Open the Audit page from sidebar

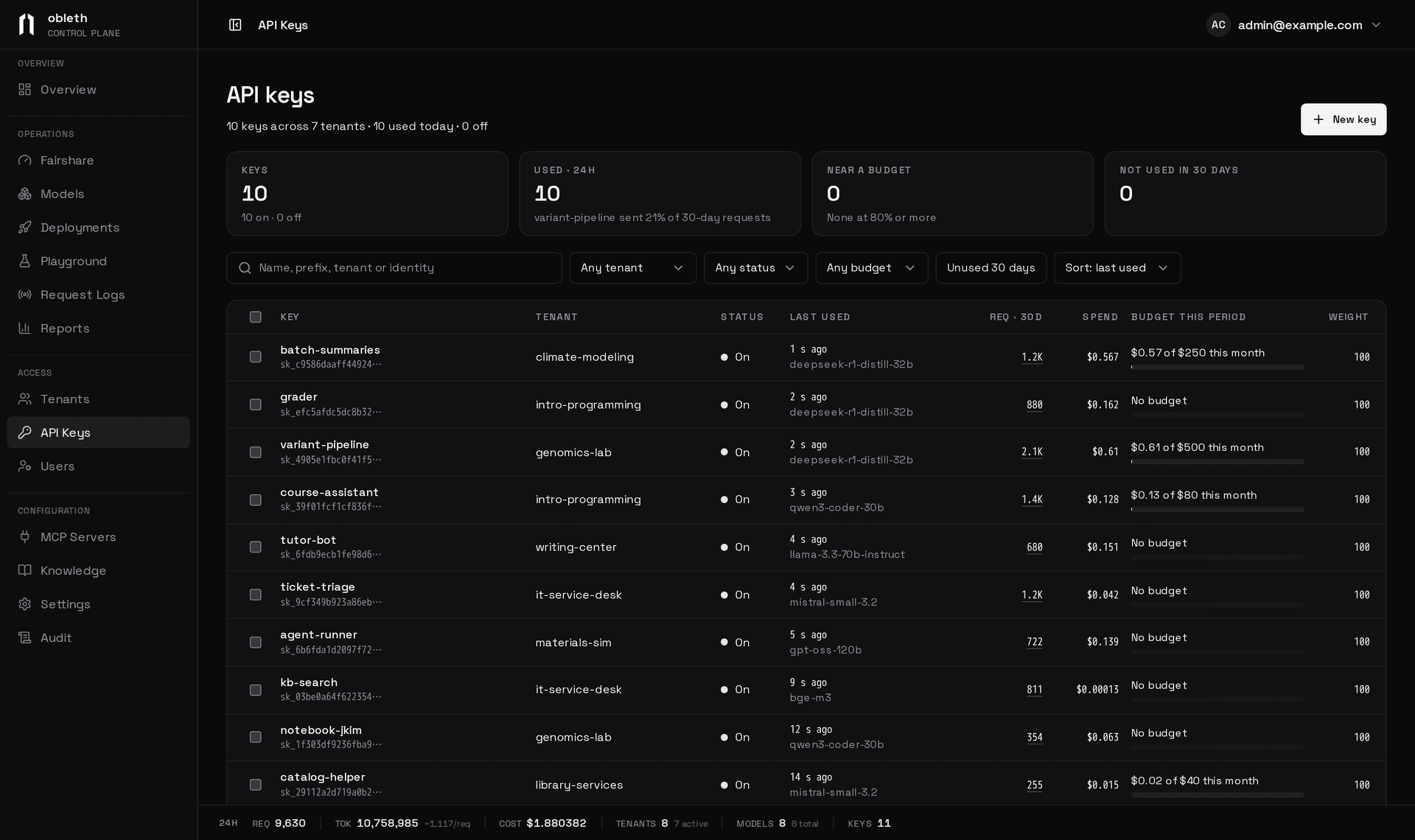pos(99,637)
